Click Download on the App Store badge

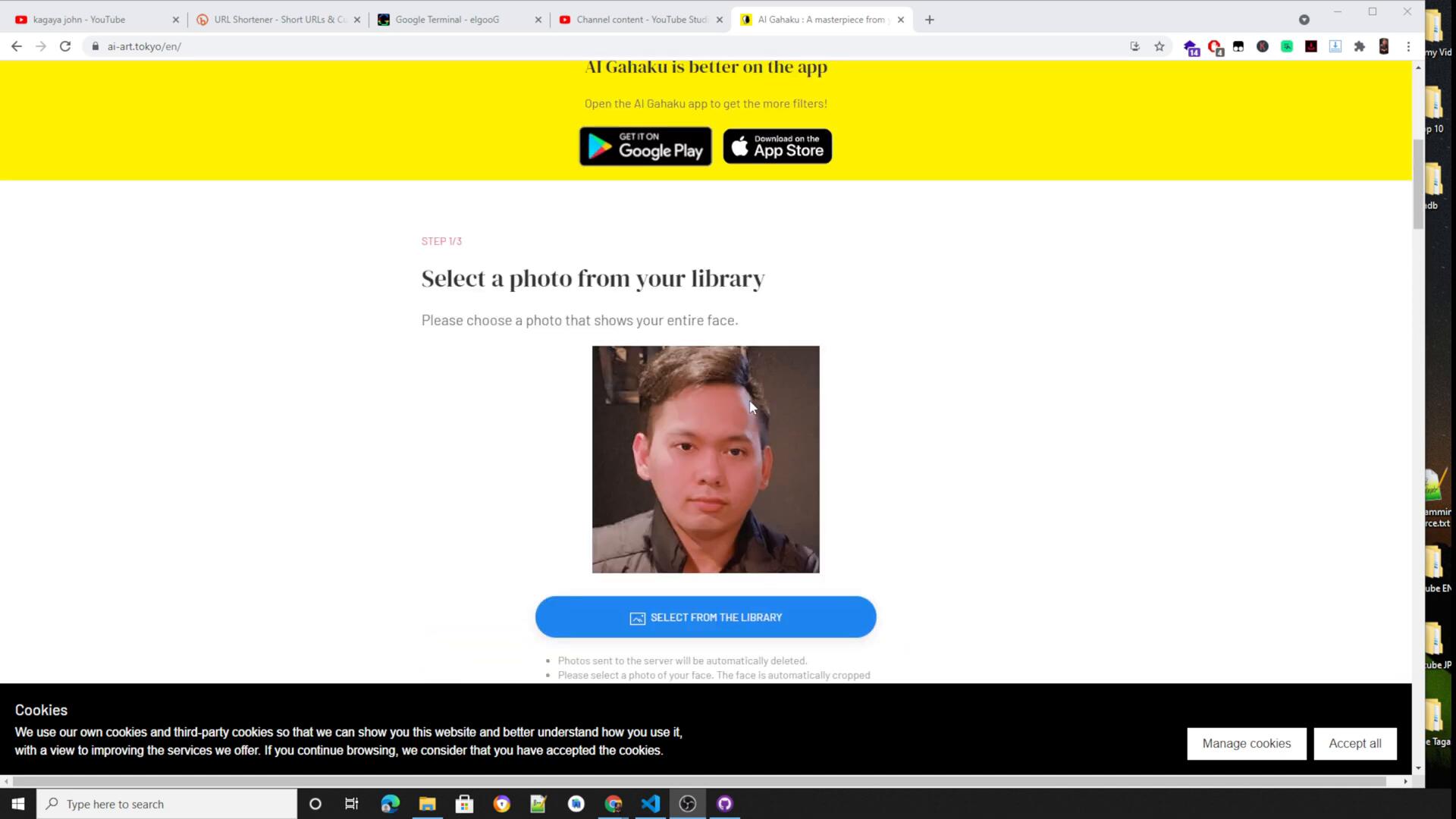777,146
